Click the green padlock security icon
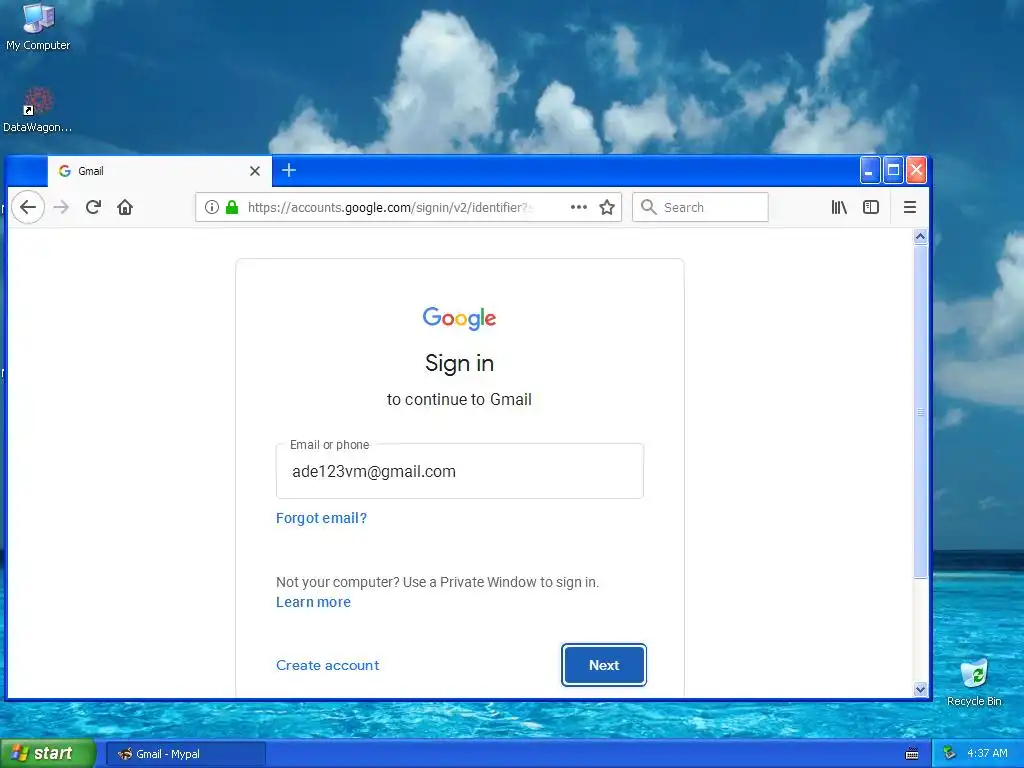 232,207
